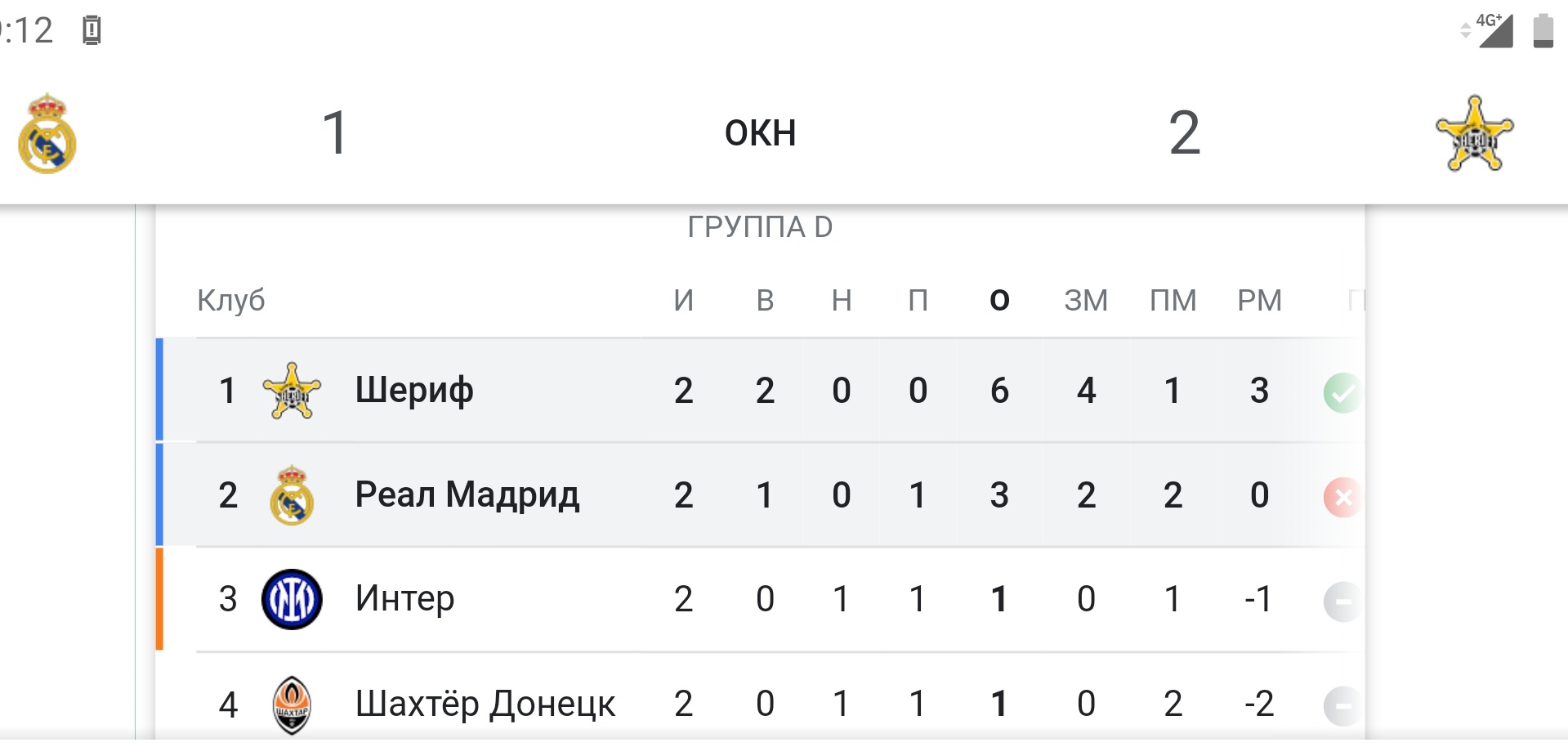
Task: Tap the gray draw icon for Шахтёр Донецк
Action: pyautogui.click(x=1342, y=705)
